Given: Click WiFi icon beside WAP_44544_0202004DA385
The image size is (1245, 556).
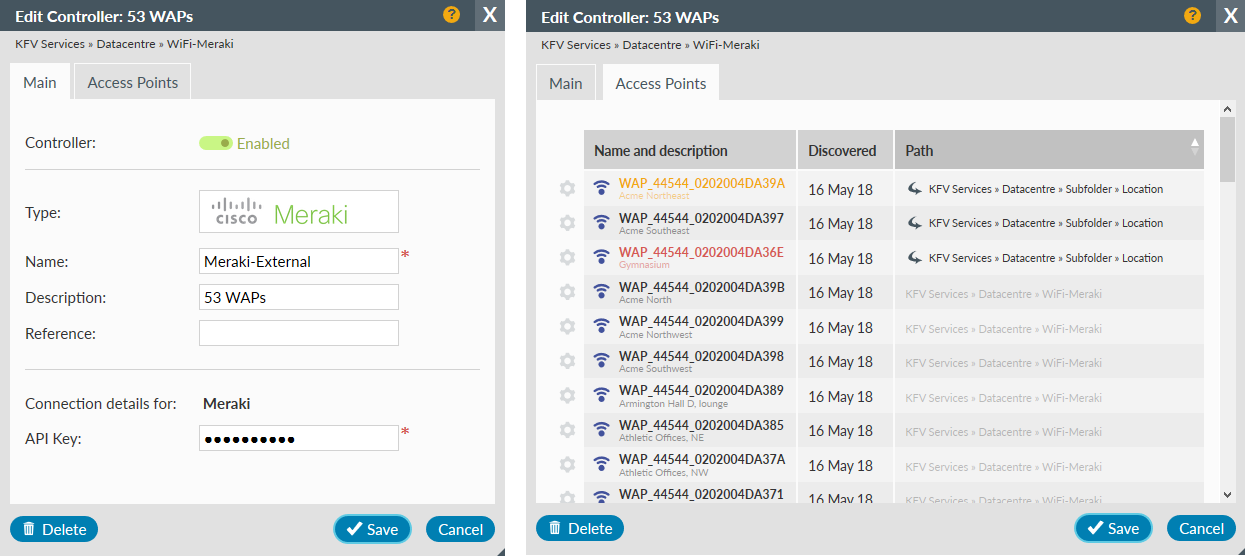Looking at the screenshot, I should (x=601, y=430).
